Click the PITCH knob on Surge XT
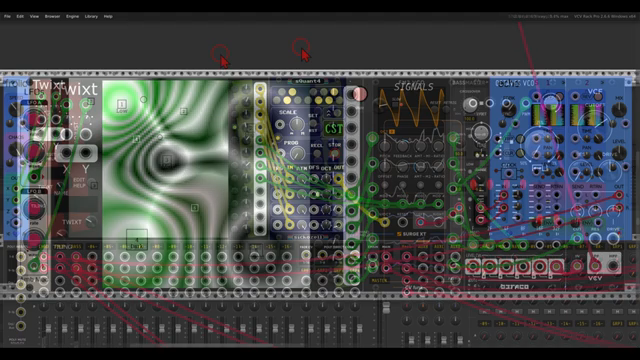 point(384,146)
